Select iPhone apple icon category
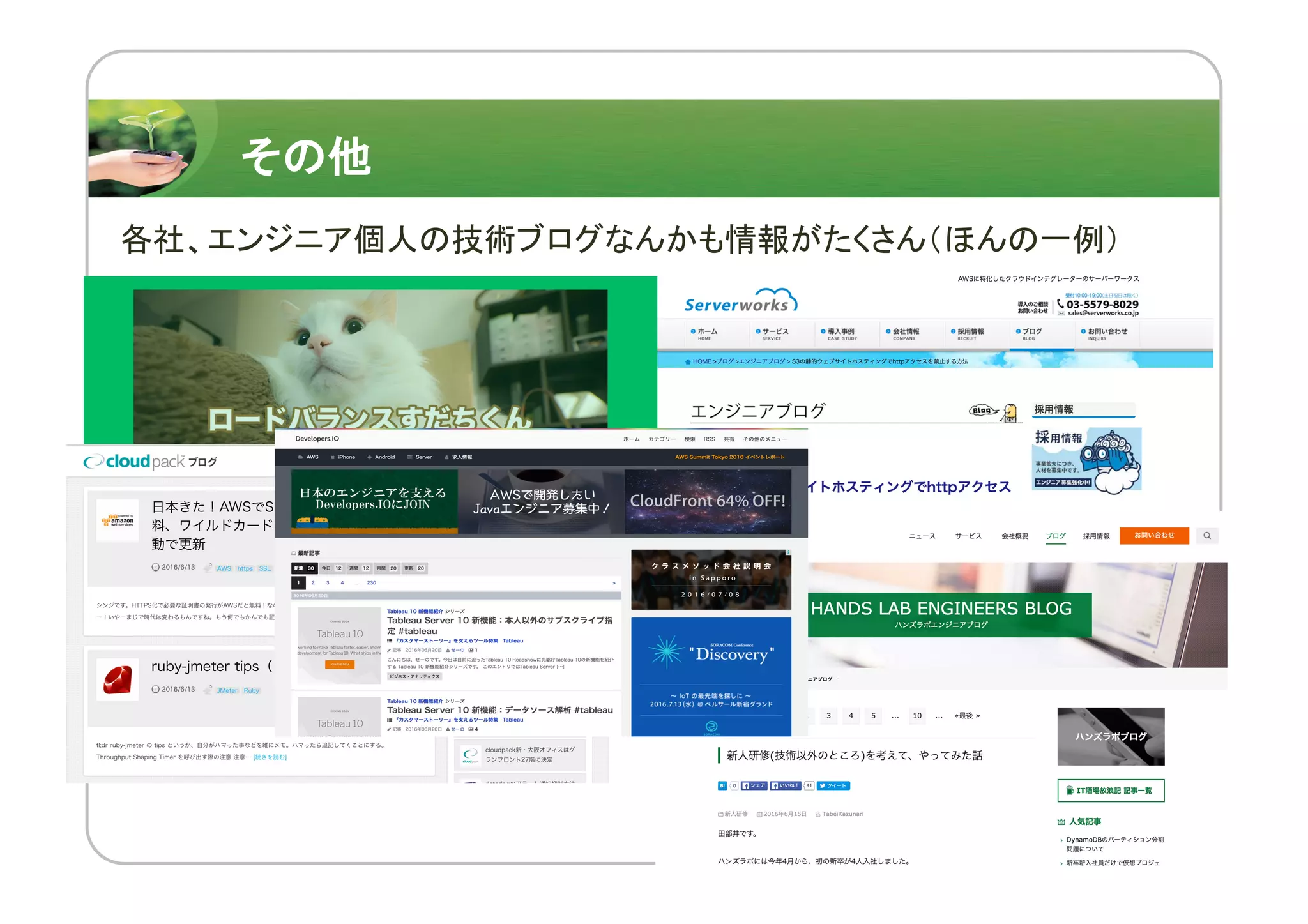This screenshot has height=924, width=1308. pos(343,457)
